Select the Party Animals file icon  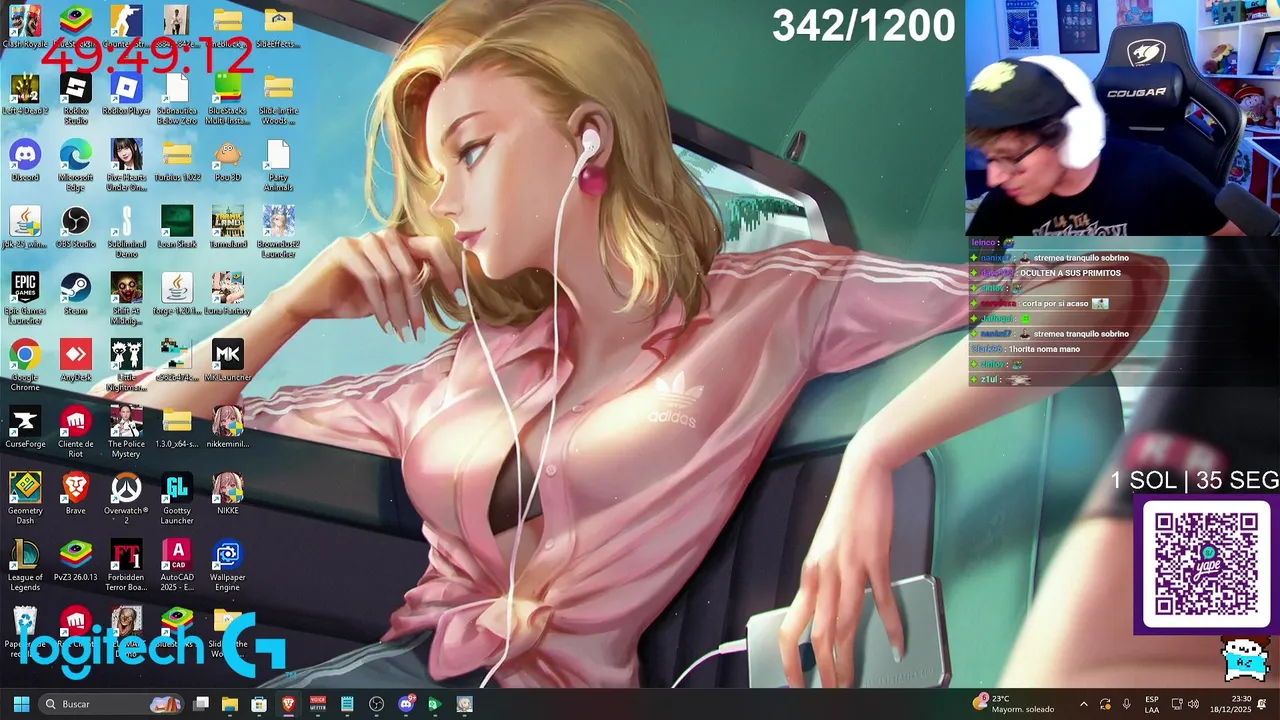278,166
